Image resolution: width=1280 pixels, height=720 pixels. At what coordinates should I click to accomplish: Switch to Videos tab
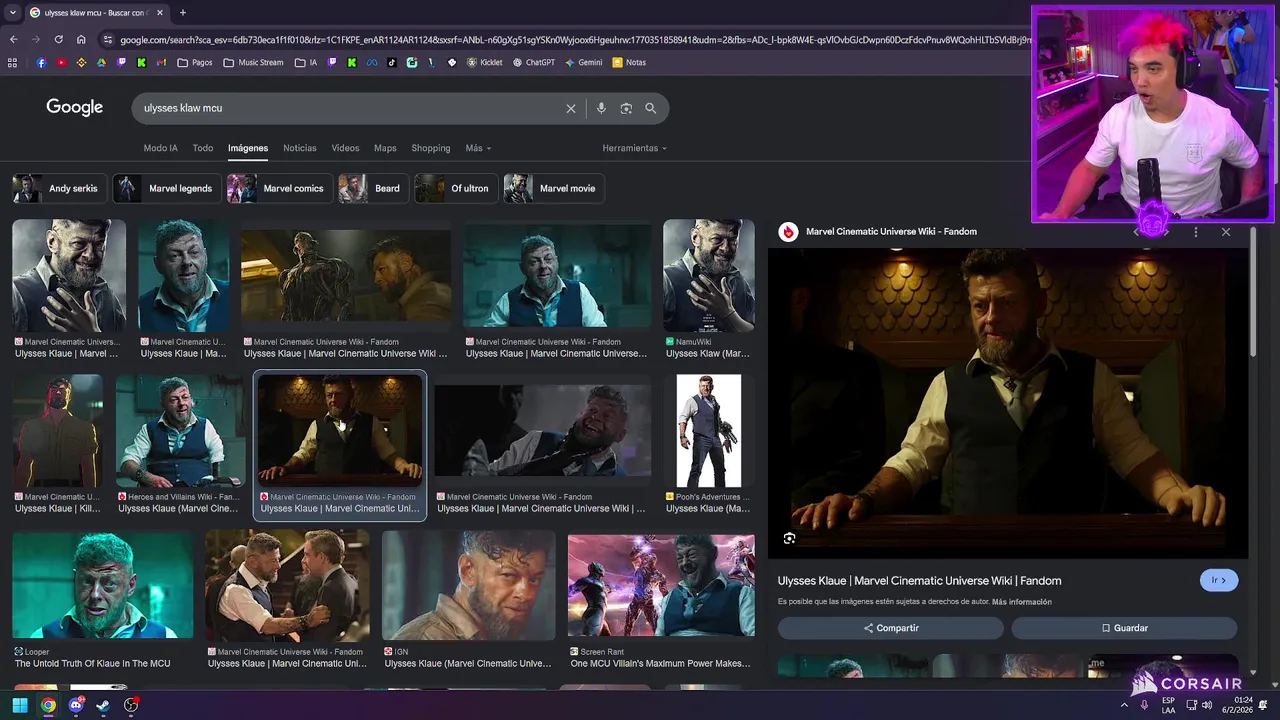345,148
